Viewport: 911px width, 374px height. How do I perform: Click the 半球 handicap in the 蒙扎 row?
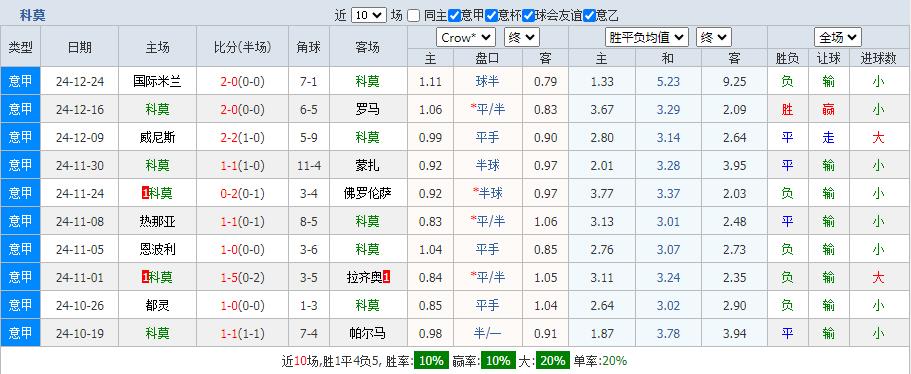[487, 165]
